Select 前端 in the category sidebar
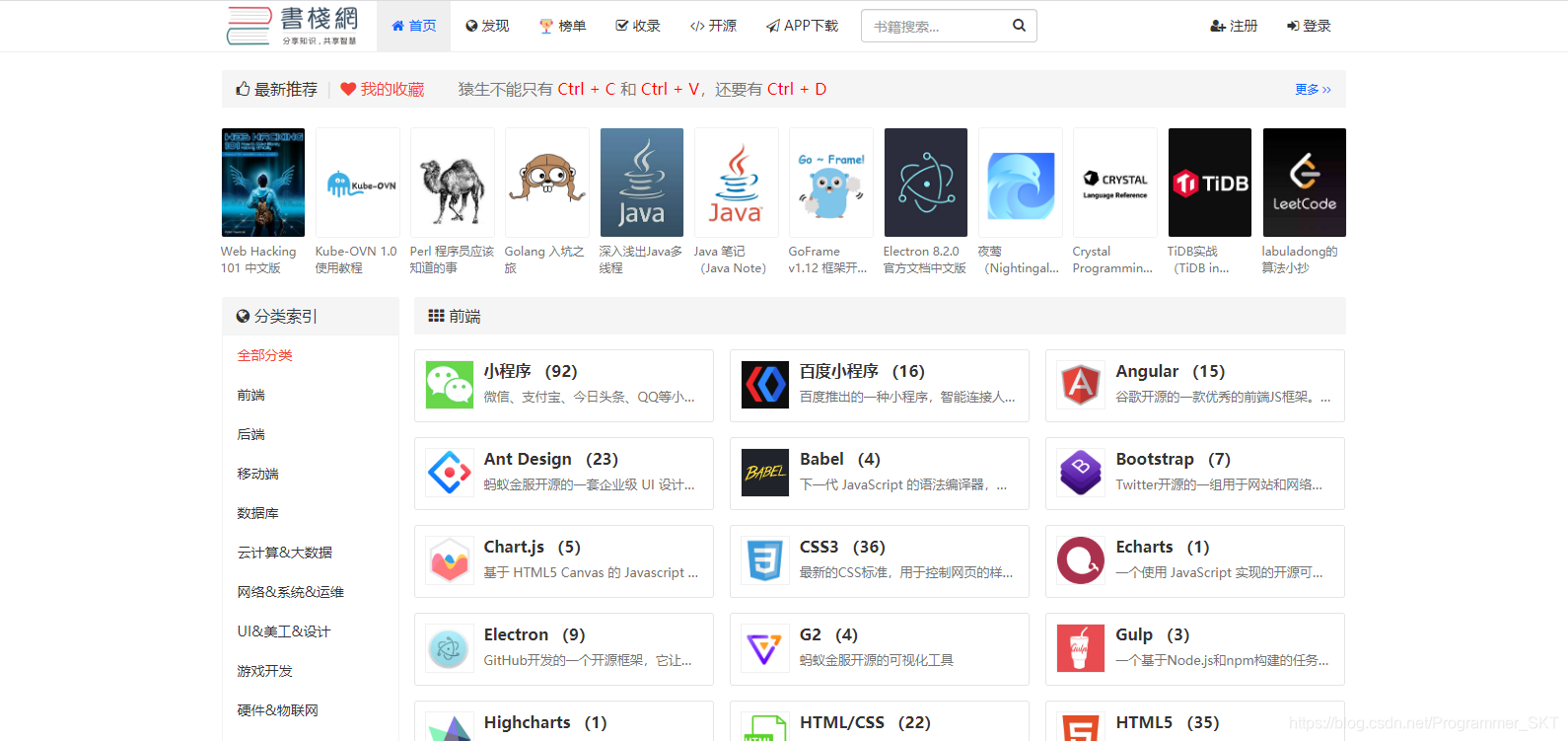The image size is (1568, 741). click(x=250, y=395)
